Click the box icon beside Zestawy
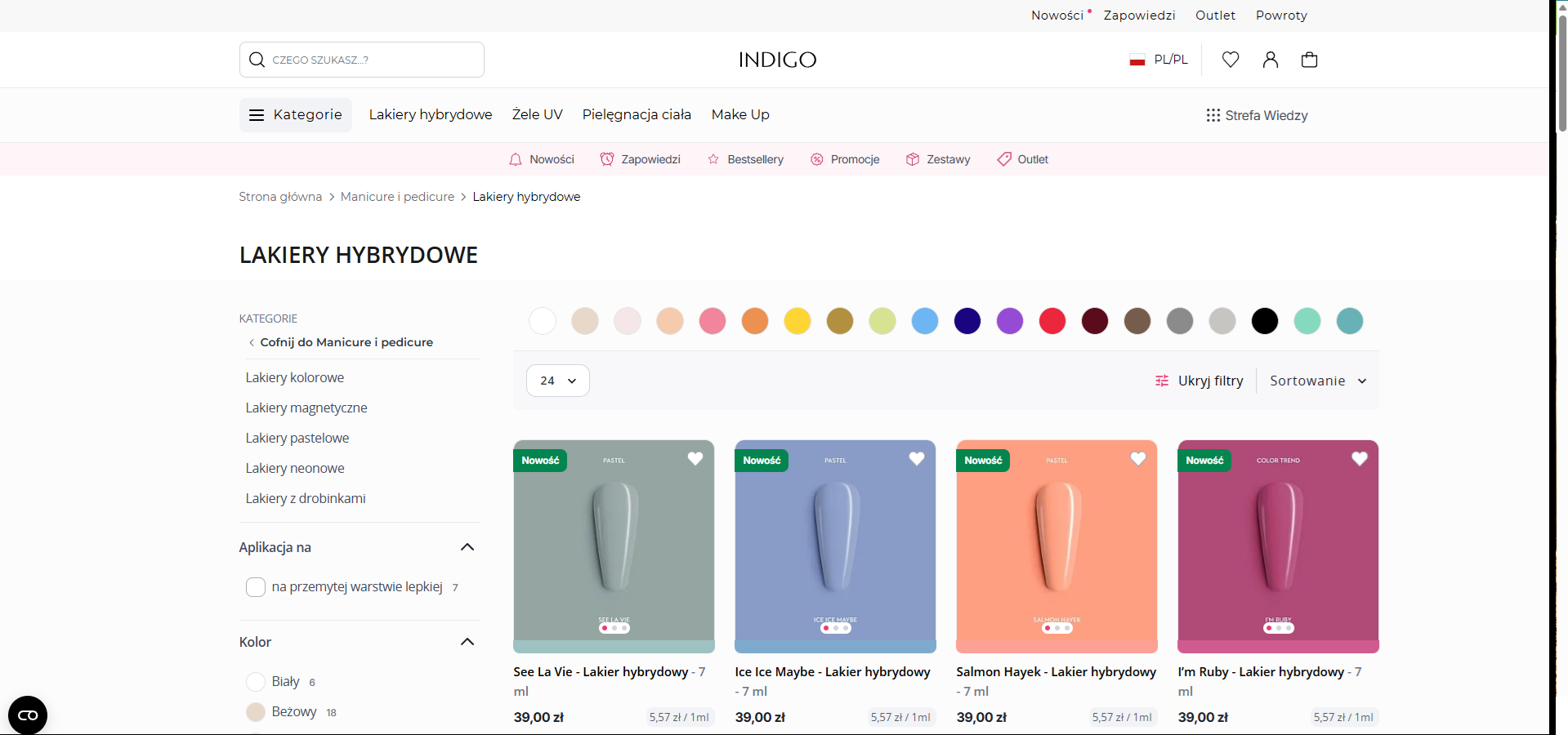 pos(913,159)
